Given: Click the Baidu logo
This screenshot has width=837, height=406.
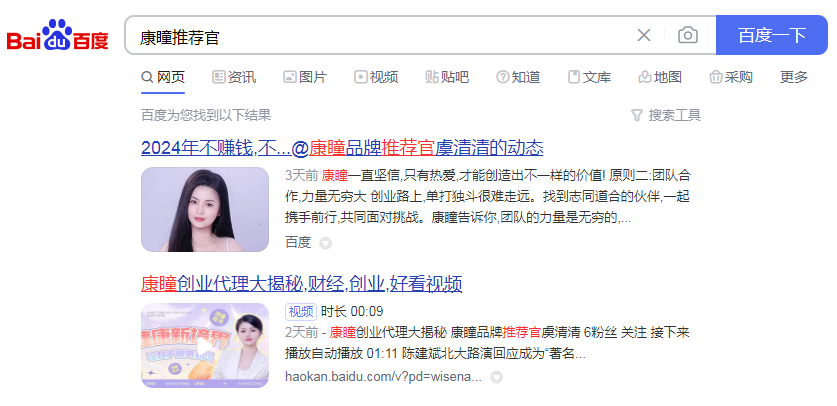Looking at the screenshot, I should (58, 35).
